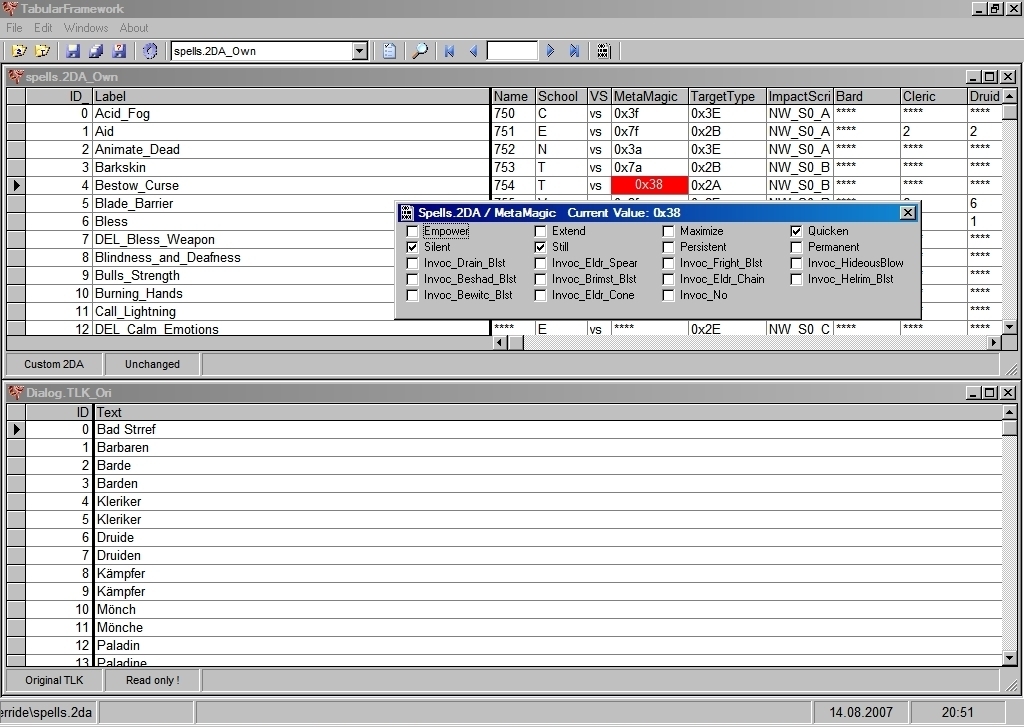Click the Original TLK status button

point(54,680)
